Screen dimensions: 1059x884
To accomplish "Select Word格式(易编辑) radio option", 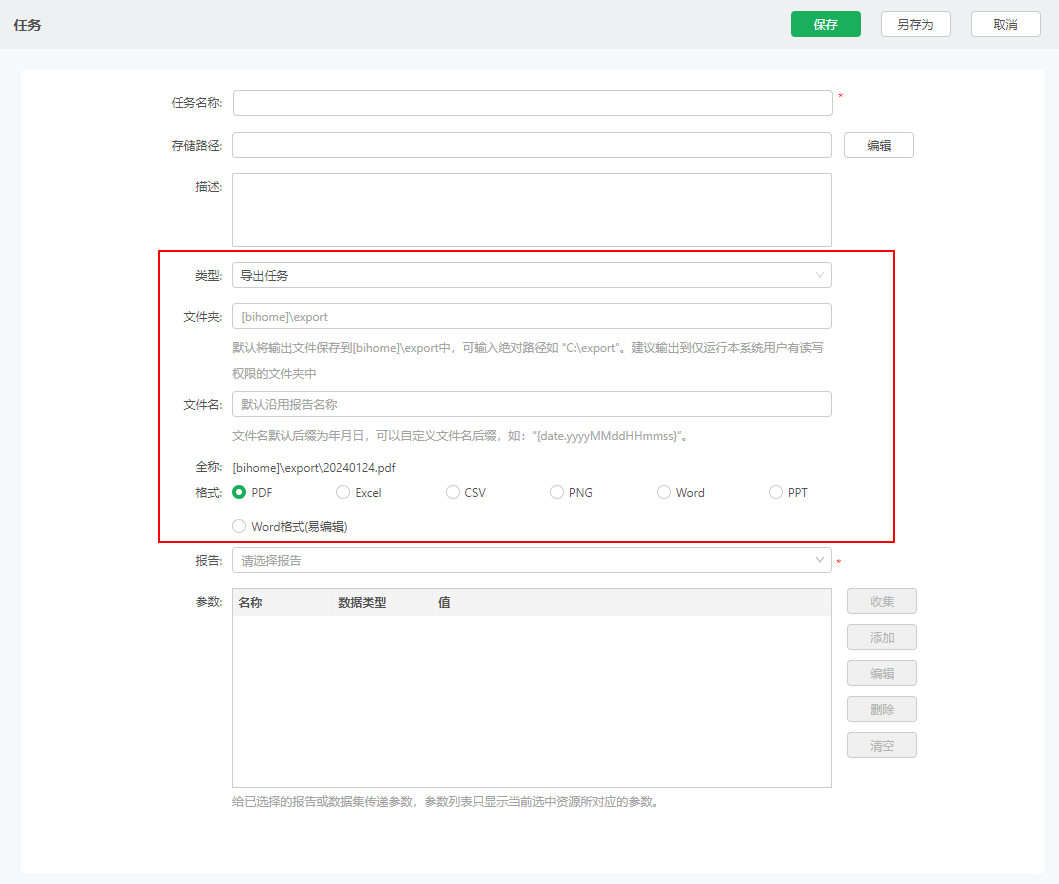I will [x=240, y=526].
